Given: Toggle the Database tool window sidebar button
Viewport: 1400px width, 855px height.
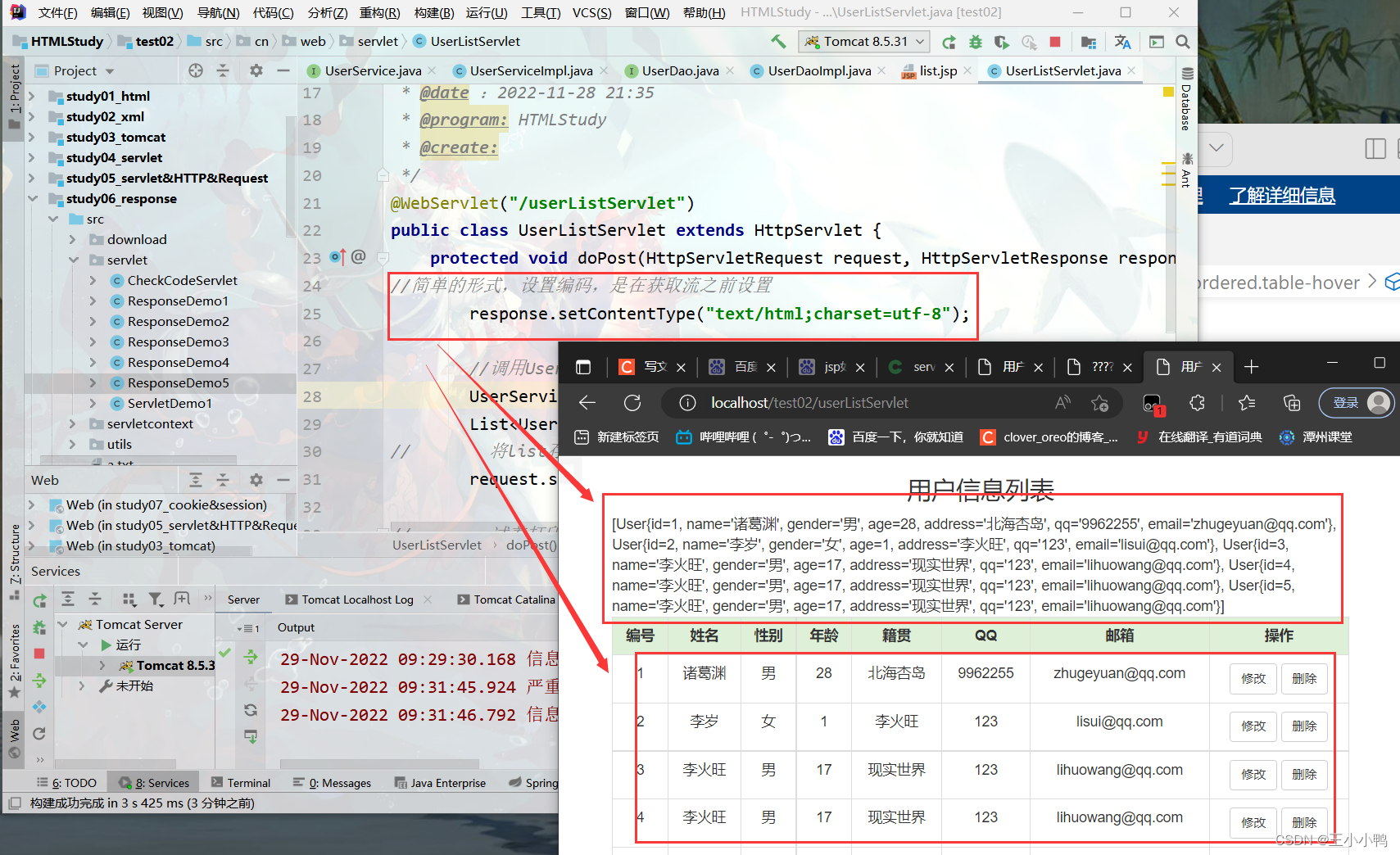Looking at the screenshot, I should (x=1186, y=98).
